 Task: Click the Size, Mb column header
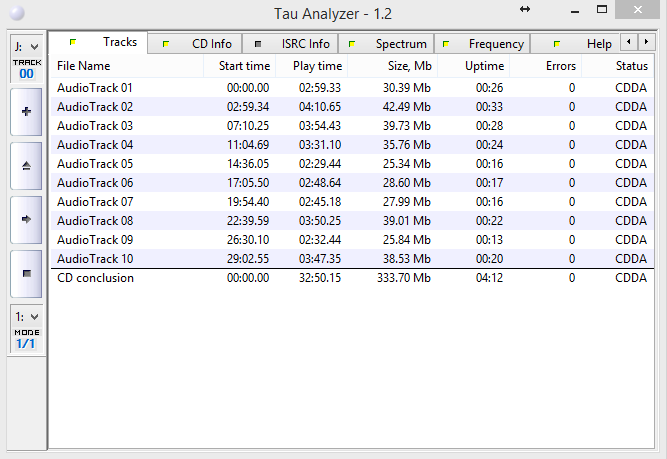pos(393,66)
